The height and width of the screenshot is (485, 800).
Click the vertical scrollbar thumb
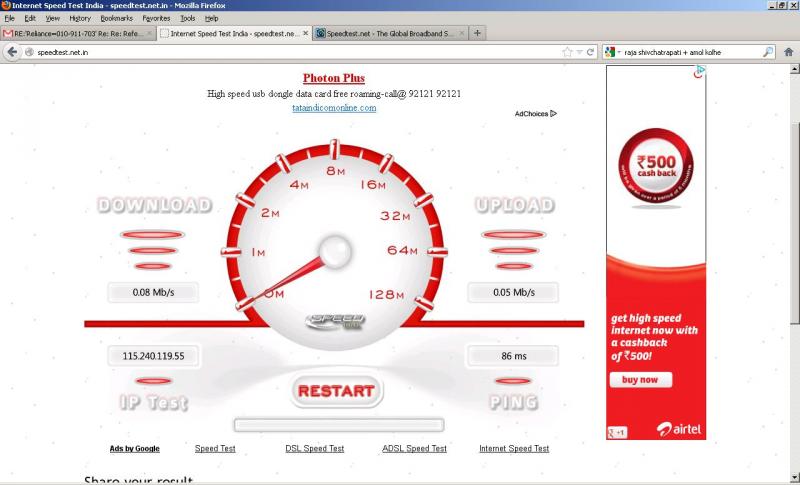pyautogui.click(x=795, y=222)
